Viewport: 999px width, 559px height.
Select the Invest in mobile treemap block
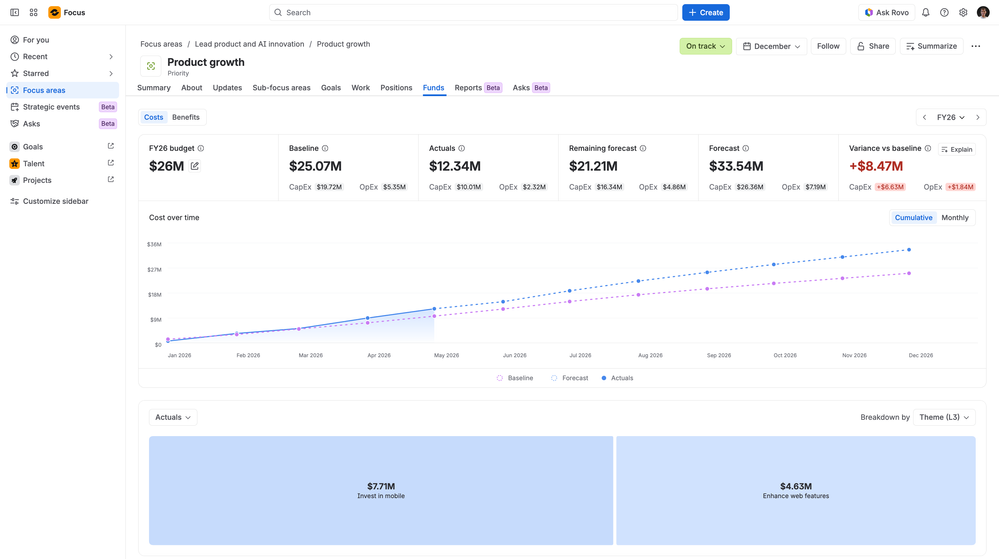[381, 490]
